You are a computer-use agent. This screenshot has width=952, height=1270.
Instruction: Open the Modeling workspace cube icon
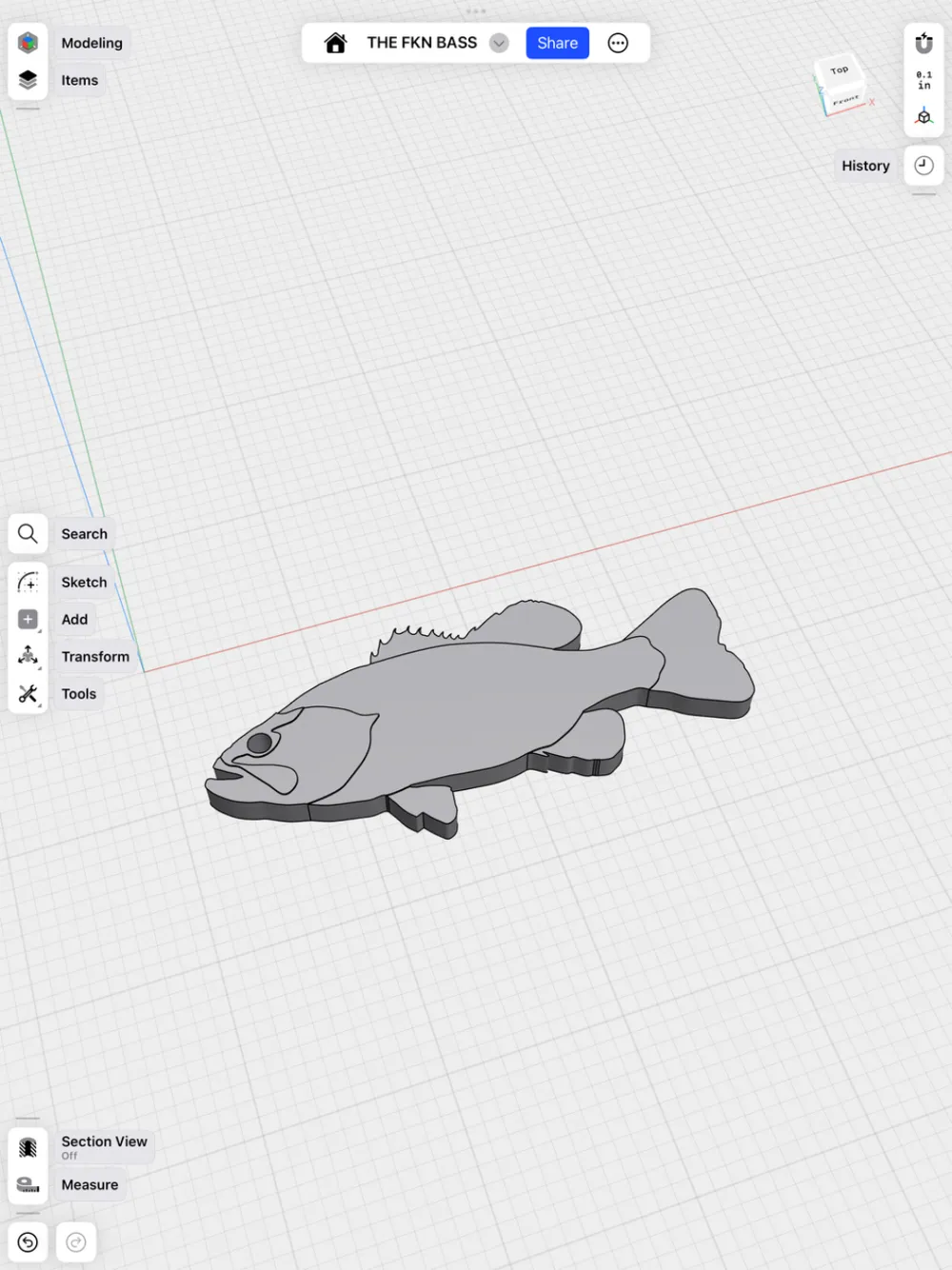pos(28,43)
